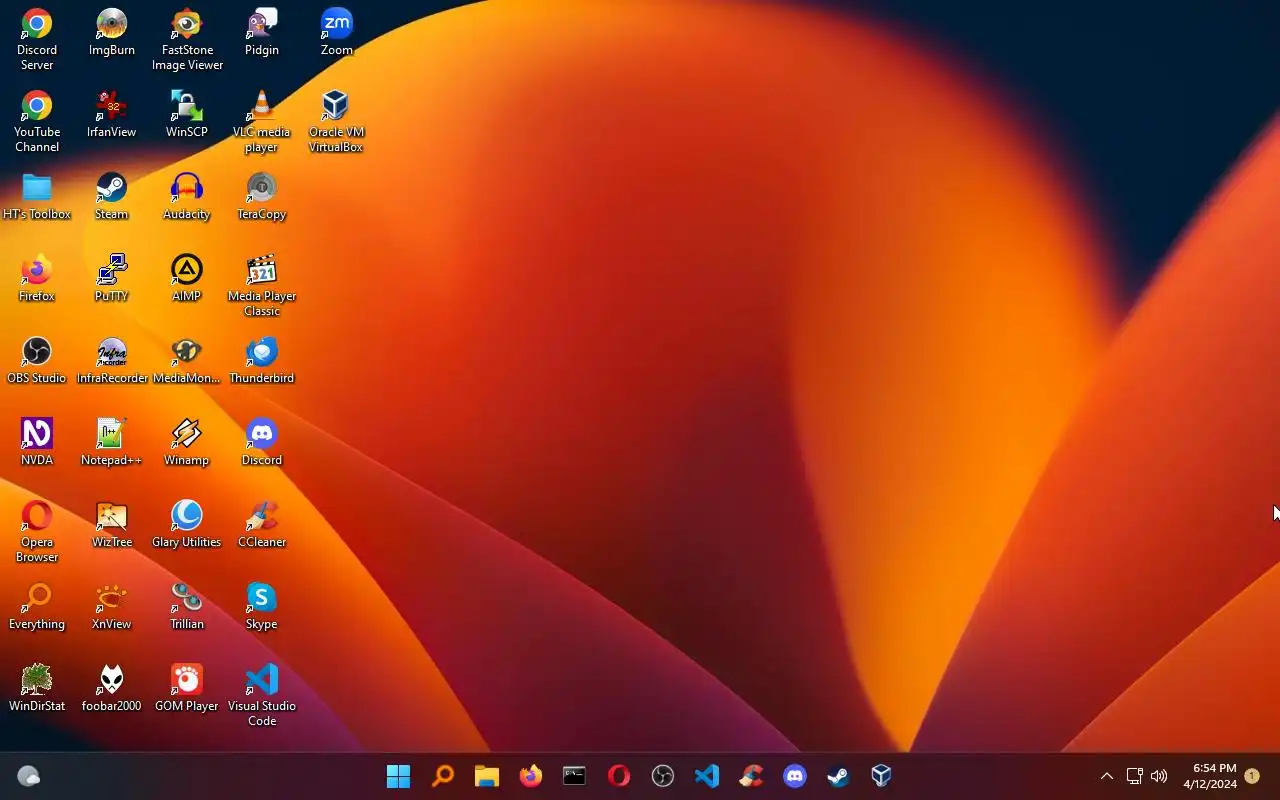Screen dimensions: 1280x800
Task: Open network status in system tray
Action: click(1134, 776)
